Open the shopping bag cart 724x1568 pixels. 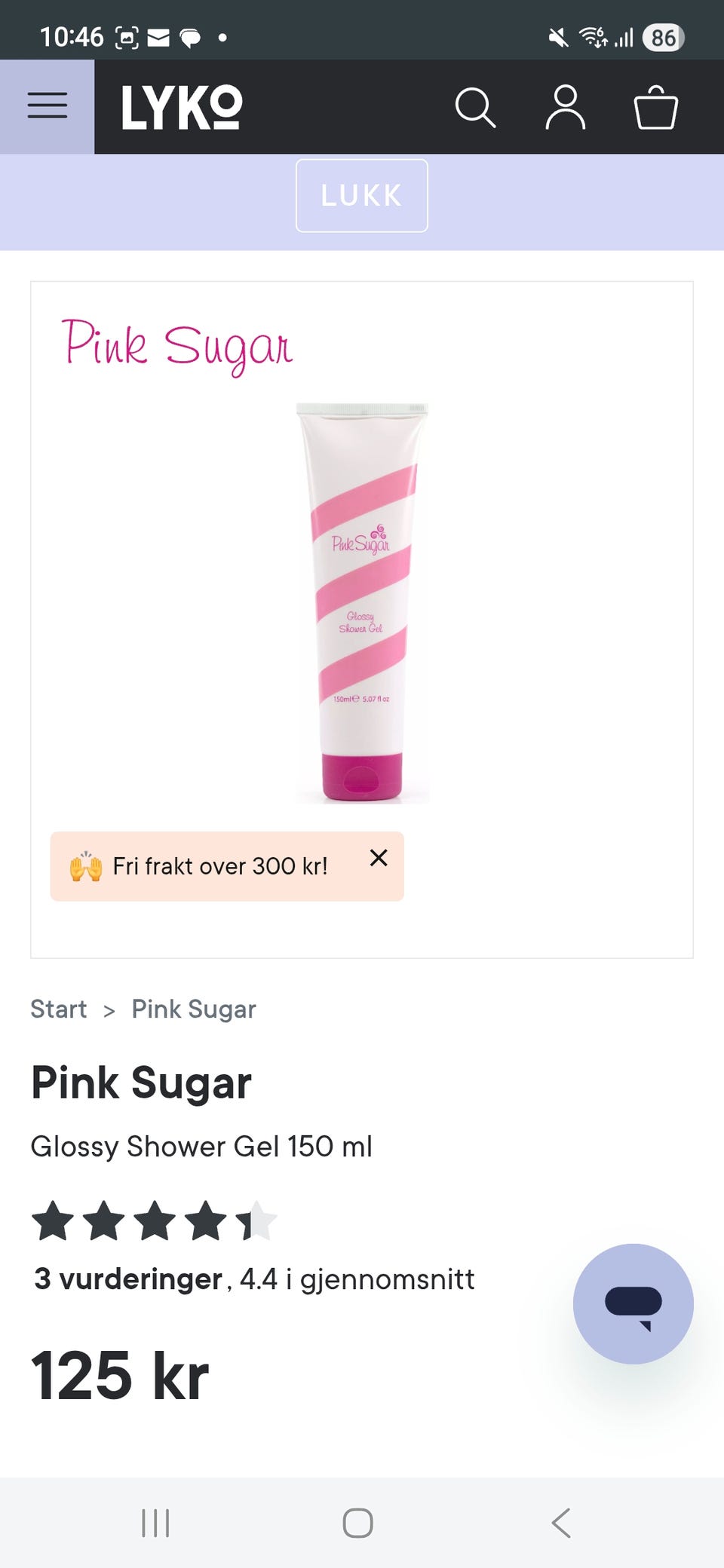pos(655,108)
